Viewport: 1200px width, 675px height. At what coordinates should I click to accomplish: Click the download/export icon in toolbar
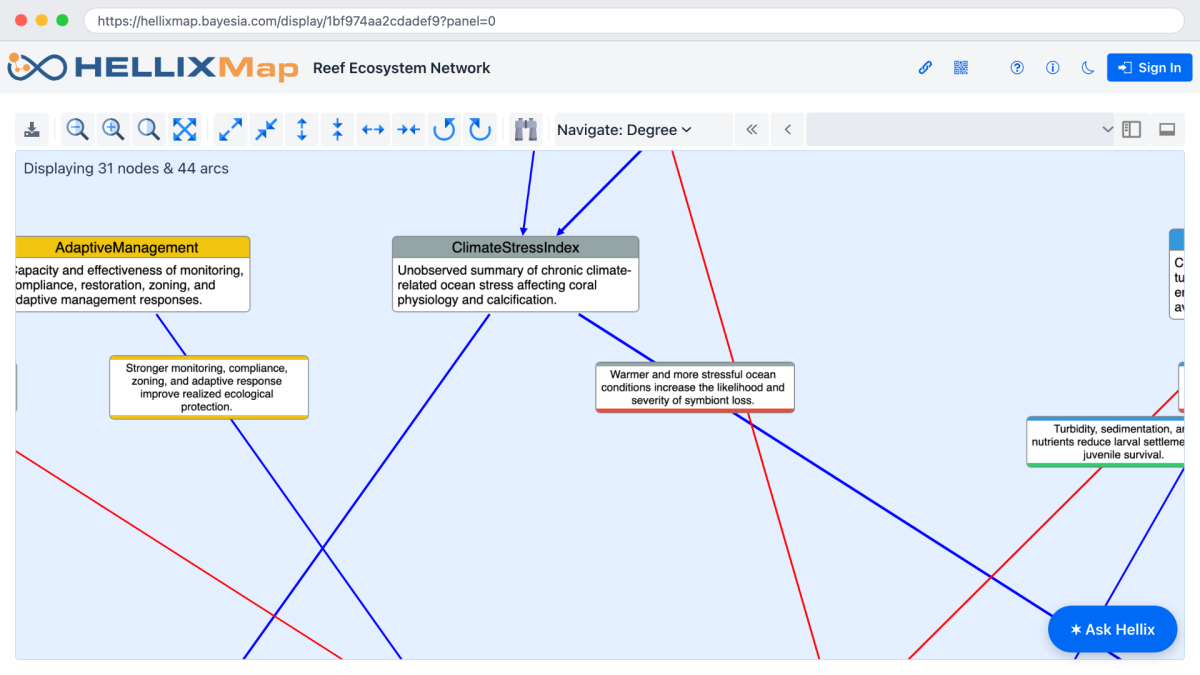(x=33, y=129)
